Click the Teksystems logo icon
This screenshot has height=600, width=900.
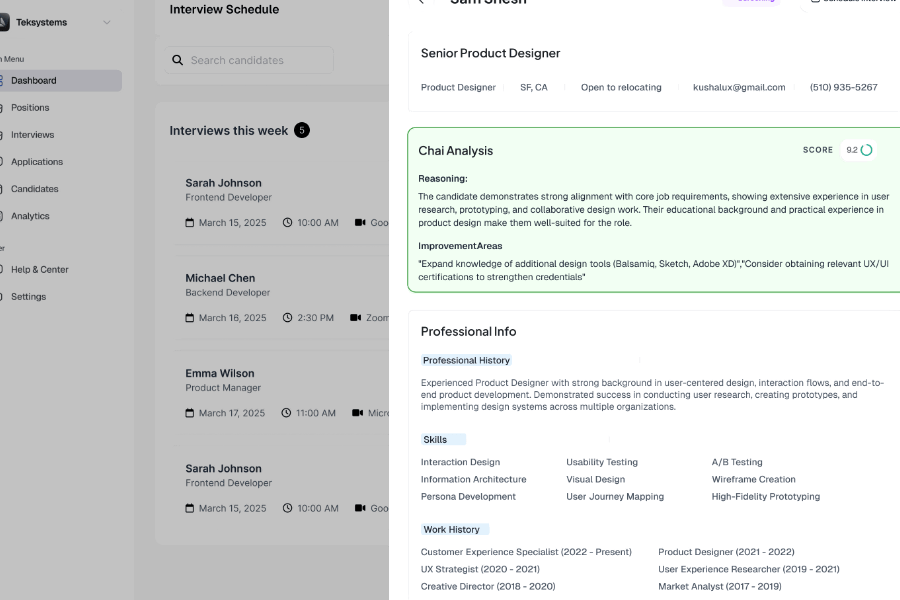(4, 22)
